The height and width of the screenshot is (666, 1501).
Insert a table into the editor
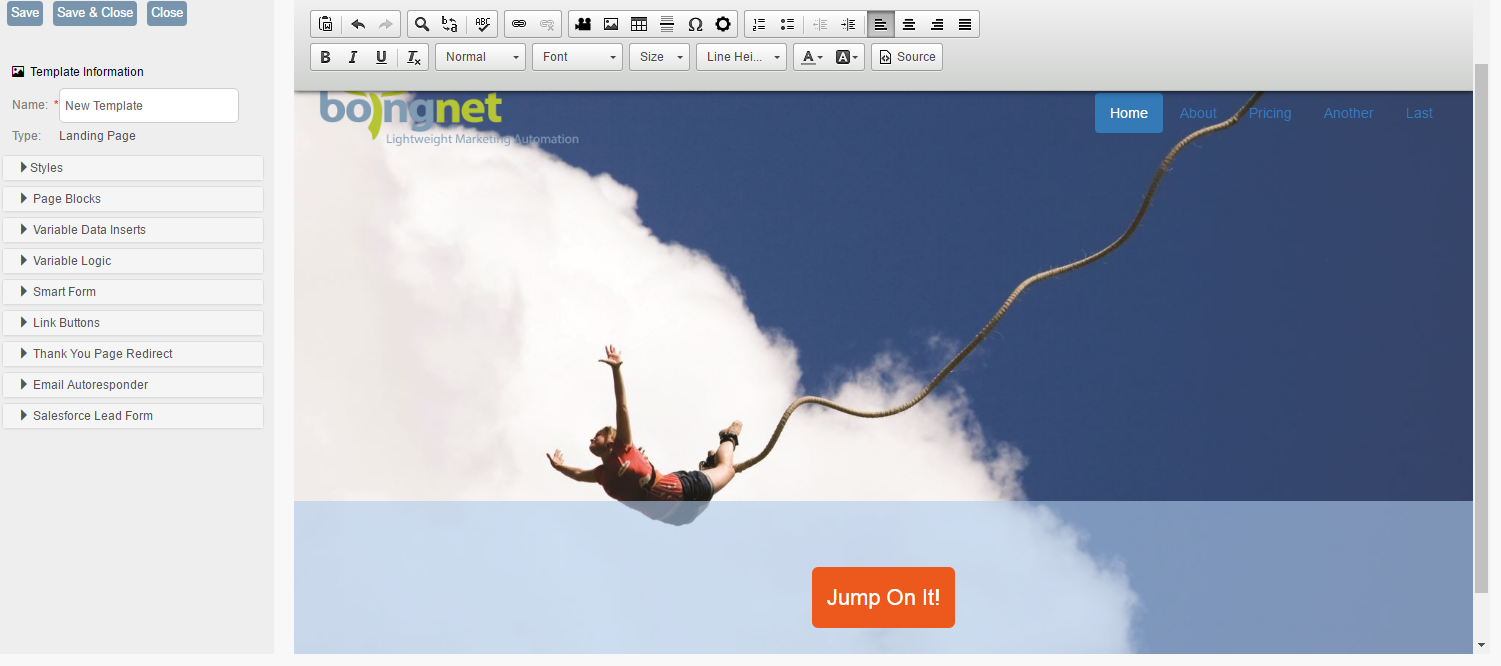[639, 24]
